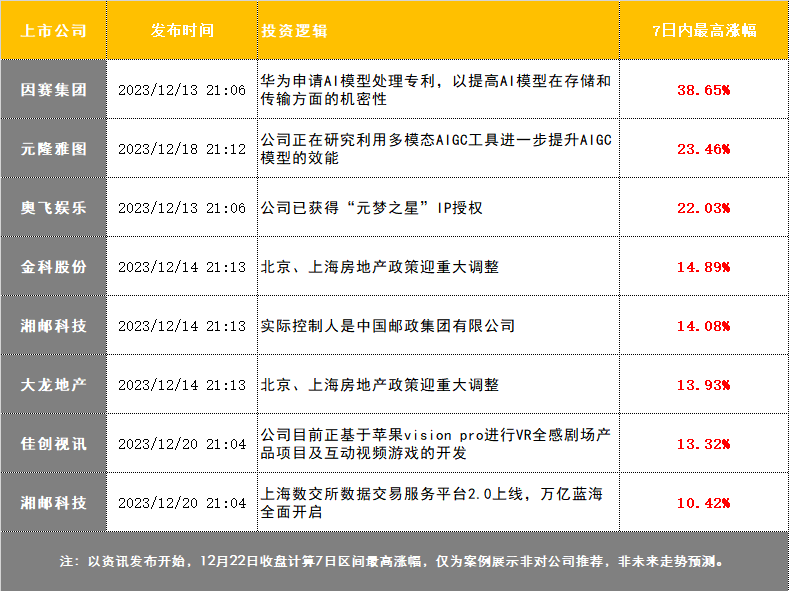
Task: Click the publish time for 金科股份
Action: click(x=182, y=267)
